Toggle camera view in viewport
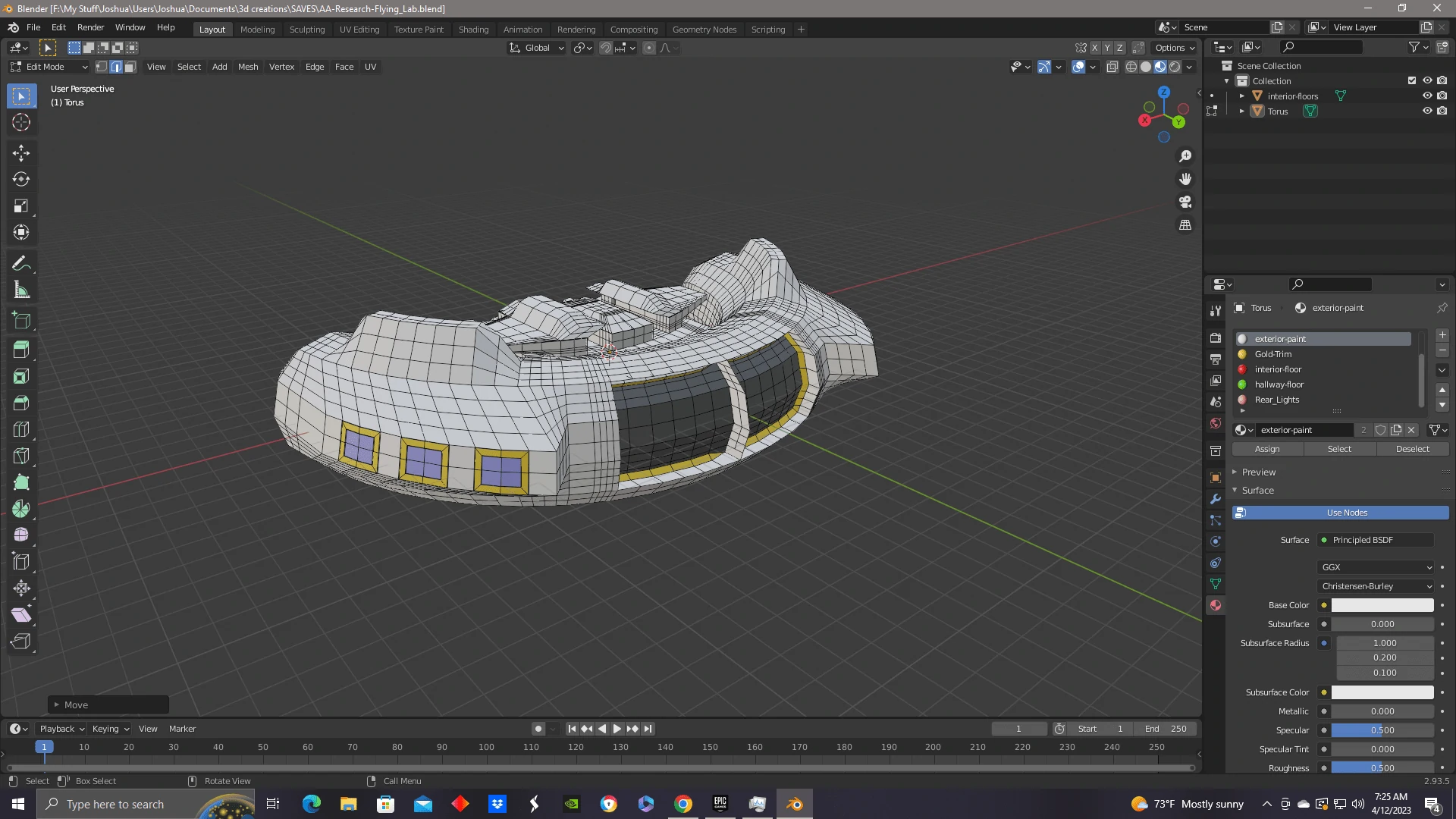 coord(1185,202)
